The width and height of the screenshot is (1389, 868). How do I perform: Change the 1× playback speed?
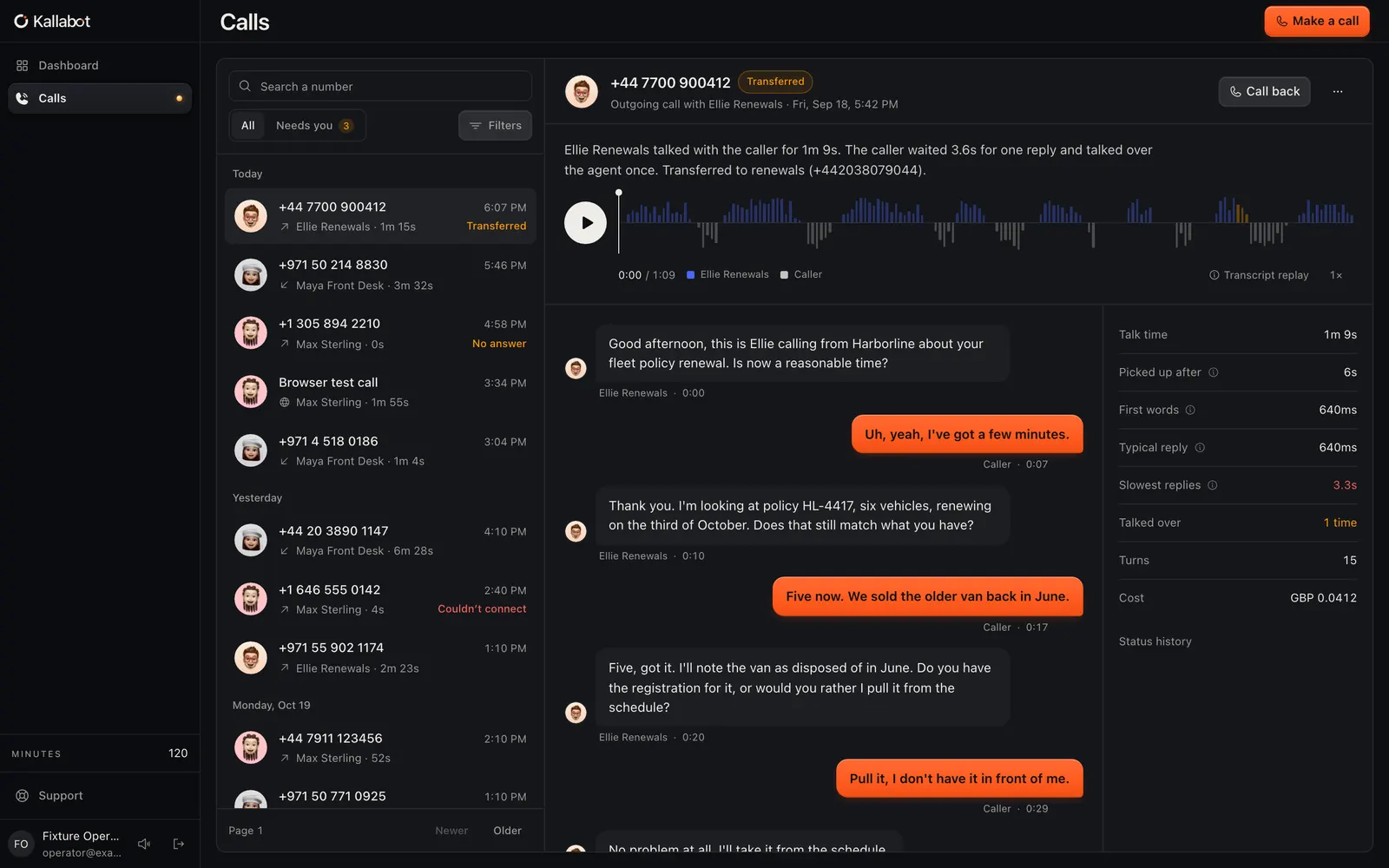[x=1336, y=275]
